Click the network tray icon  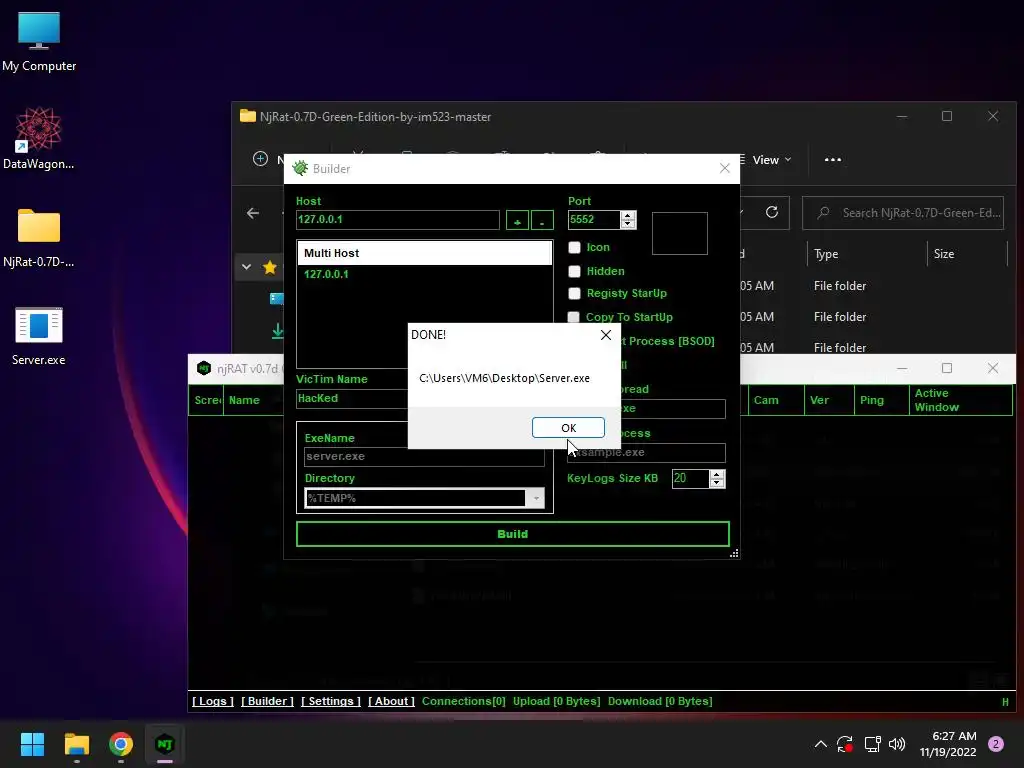point(872,744)
